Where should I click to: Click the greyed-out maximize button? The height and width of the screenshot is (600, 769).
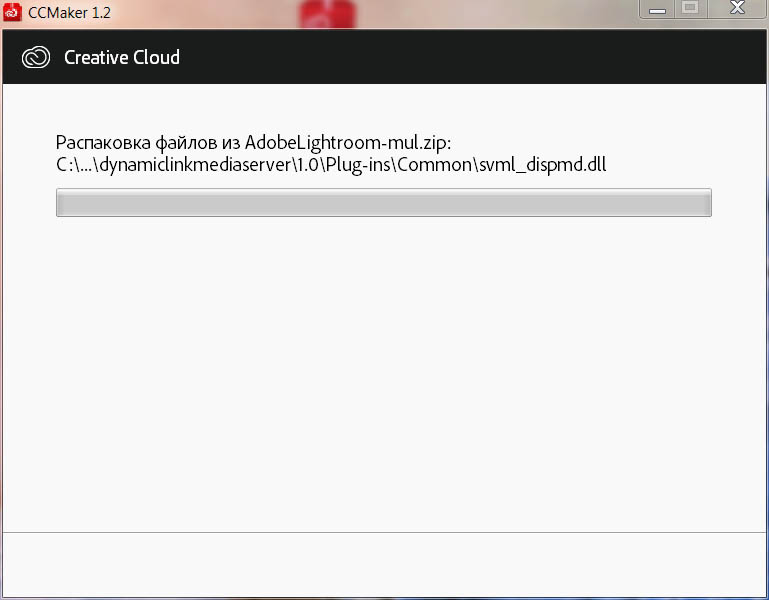pos(689,9)
